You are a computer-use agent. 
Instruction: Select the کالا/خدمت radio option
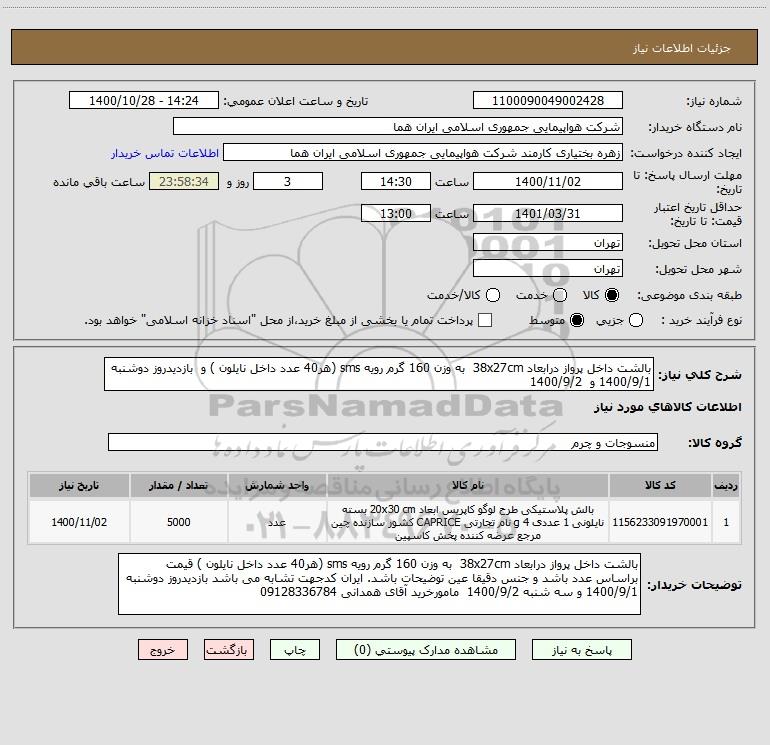tap(493, 295)
